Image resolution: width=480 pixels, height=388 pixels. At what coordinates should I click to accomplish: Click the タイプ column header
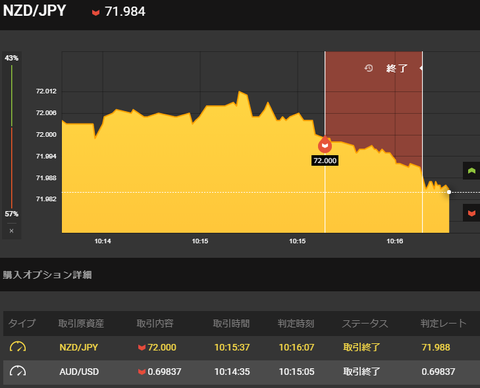pyautogui.click(x=22, y=323)
